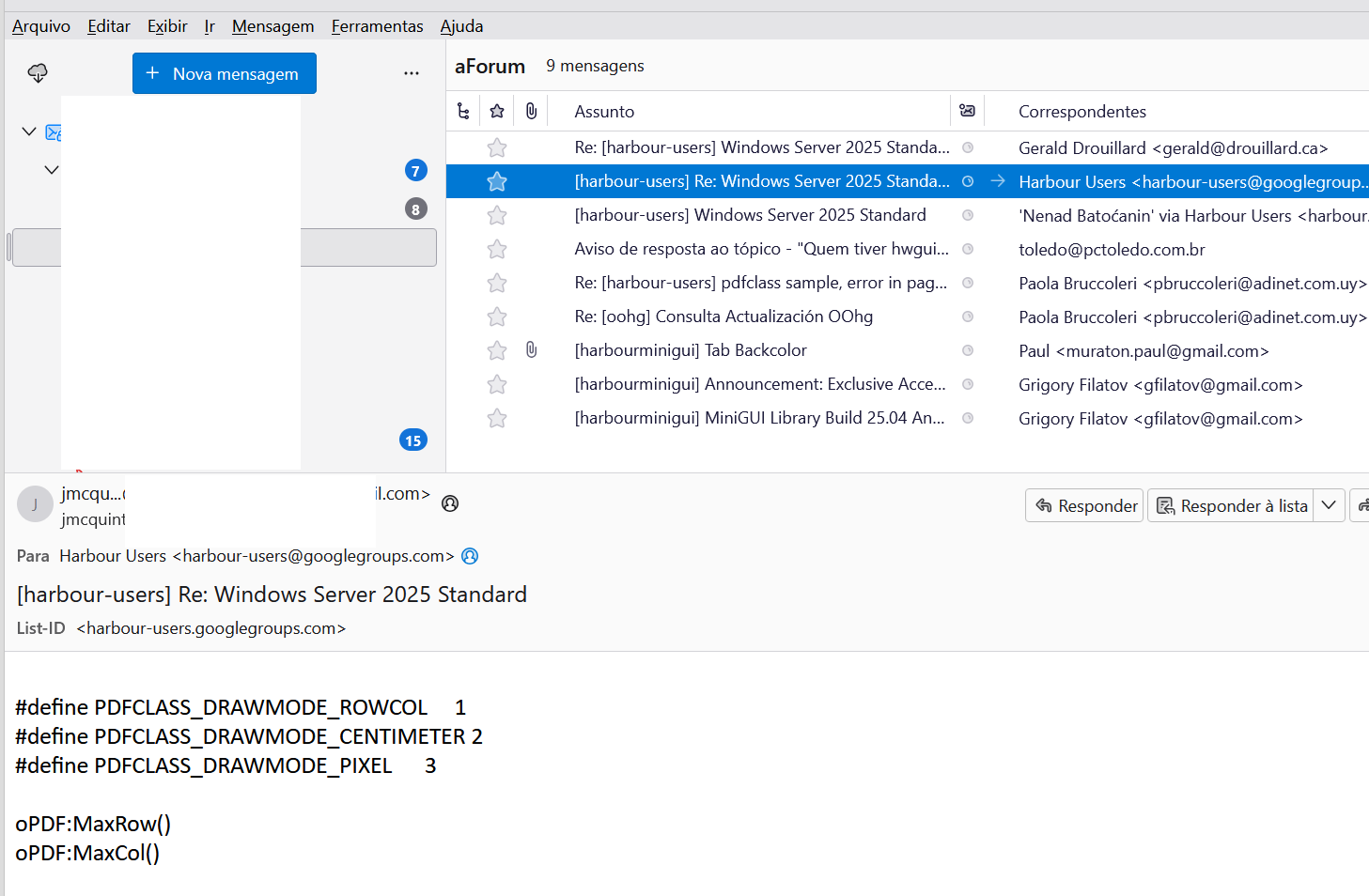
Task: Click the Harbour Users recipient contact icon
Action: tap(470, 556)
